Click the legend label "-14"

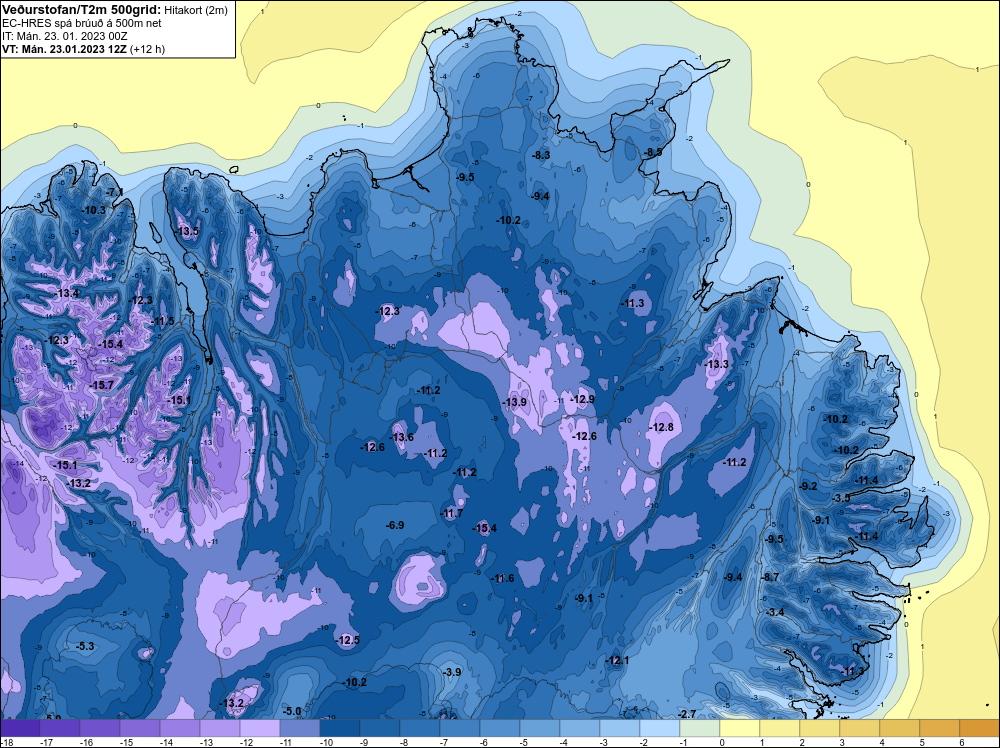point(166,742)
